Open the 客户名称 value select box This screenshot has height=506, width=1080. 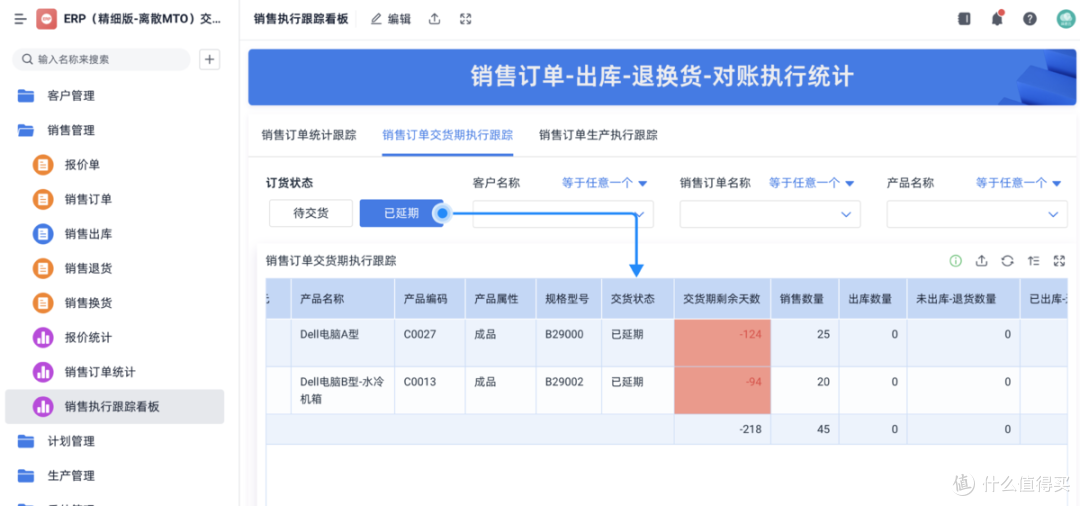pyautogui.click(x=563, y=214)
